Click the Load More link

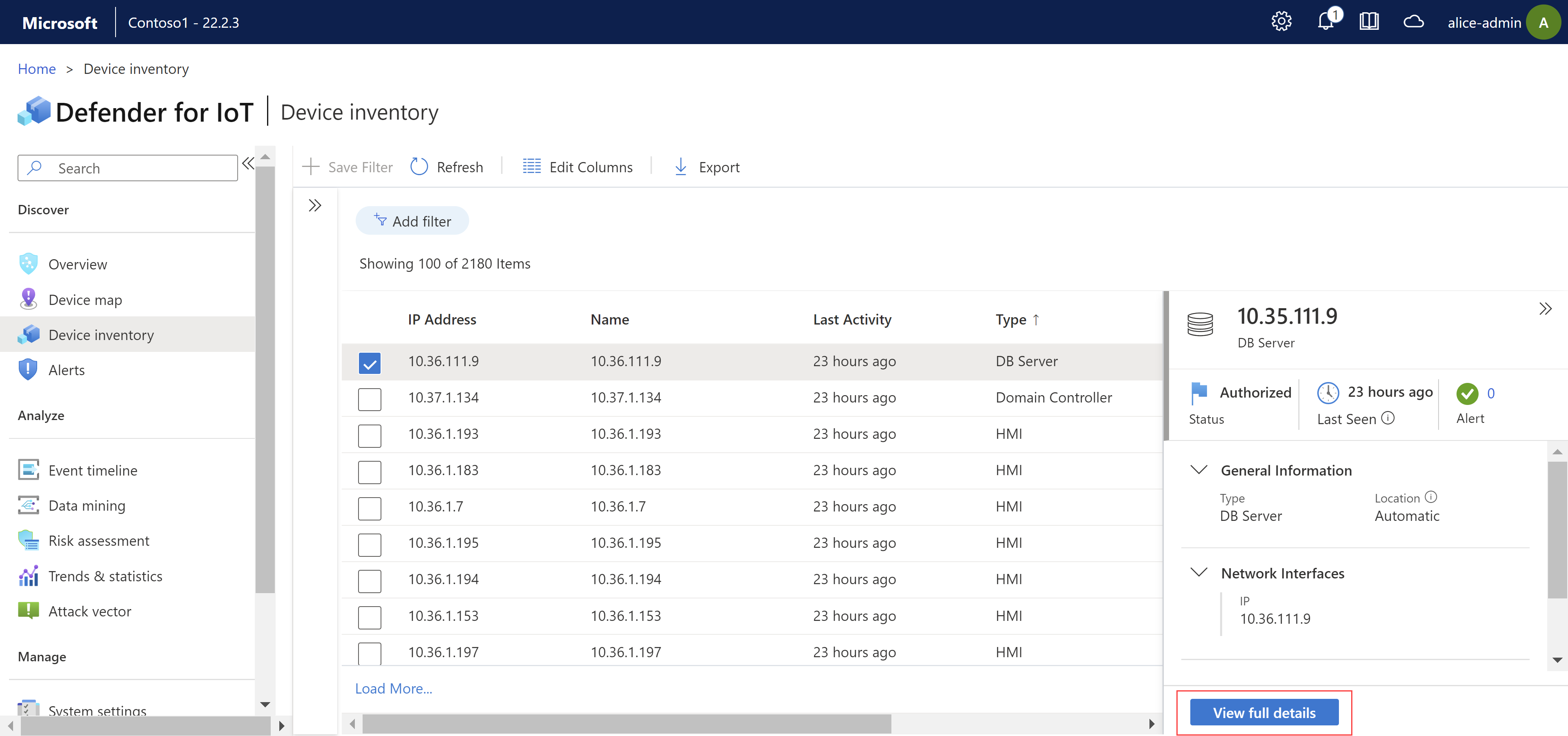click(x=393, y=689)
